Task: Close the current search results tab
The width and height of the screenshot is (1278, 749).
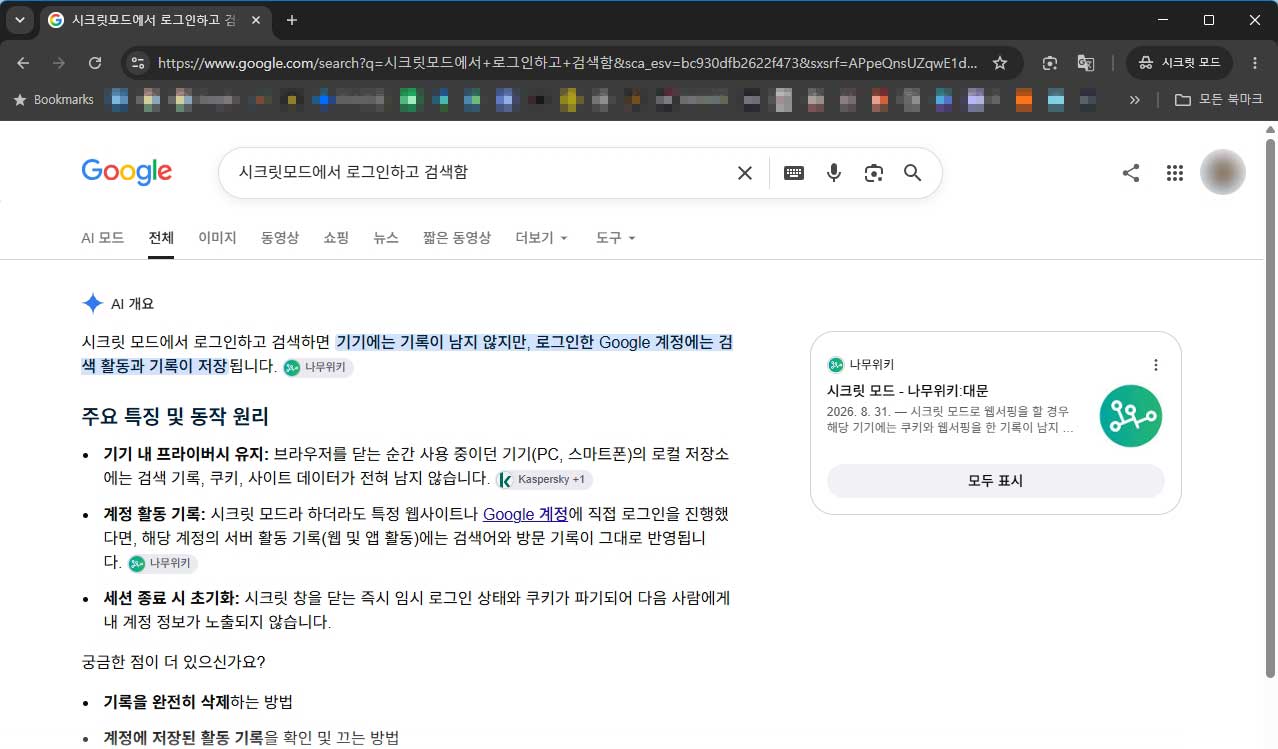Action: (x=255, y=20)
